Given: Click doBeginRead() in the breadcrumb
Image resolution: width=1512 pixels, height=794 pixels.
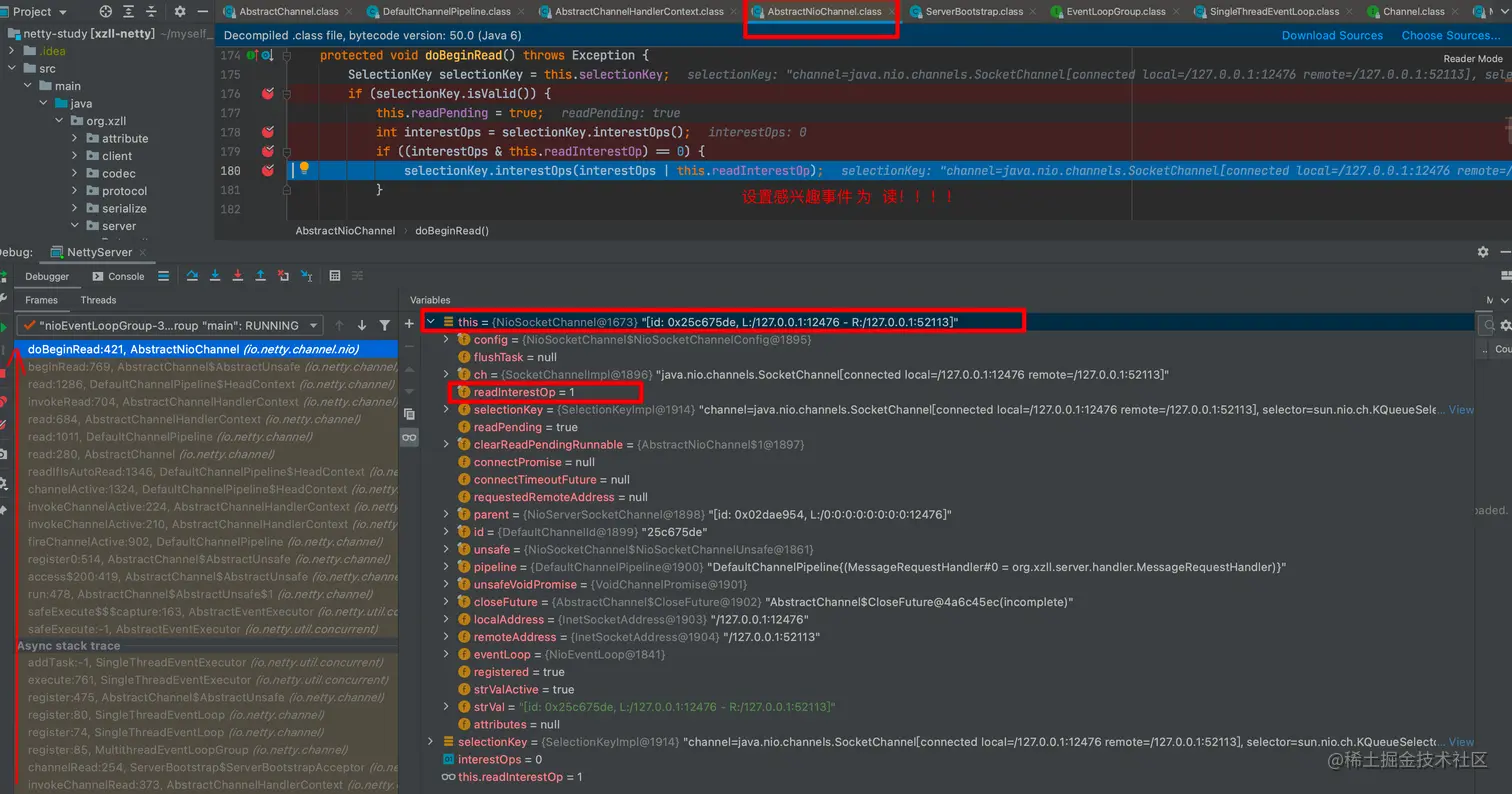Looking at the screenshot, I should point(452,230).
